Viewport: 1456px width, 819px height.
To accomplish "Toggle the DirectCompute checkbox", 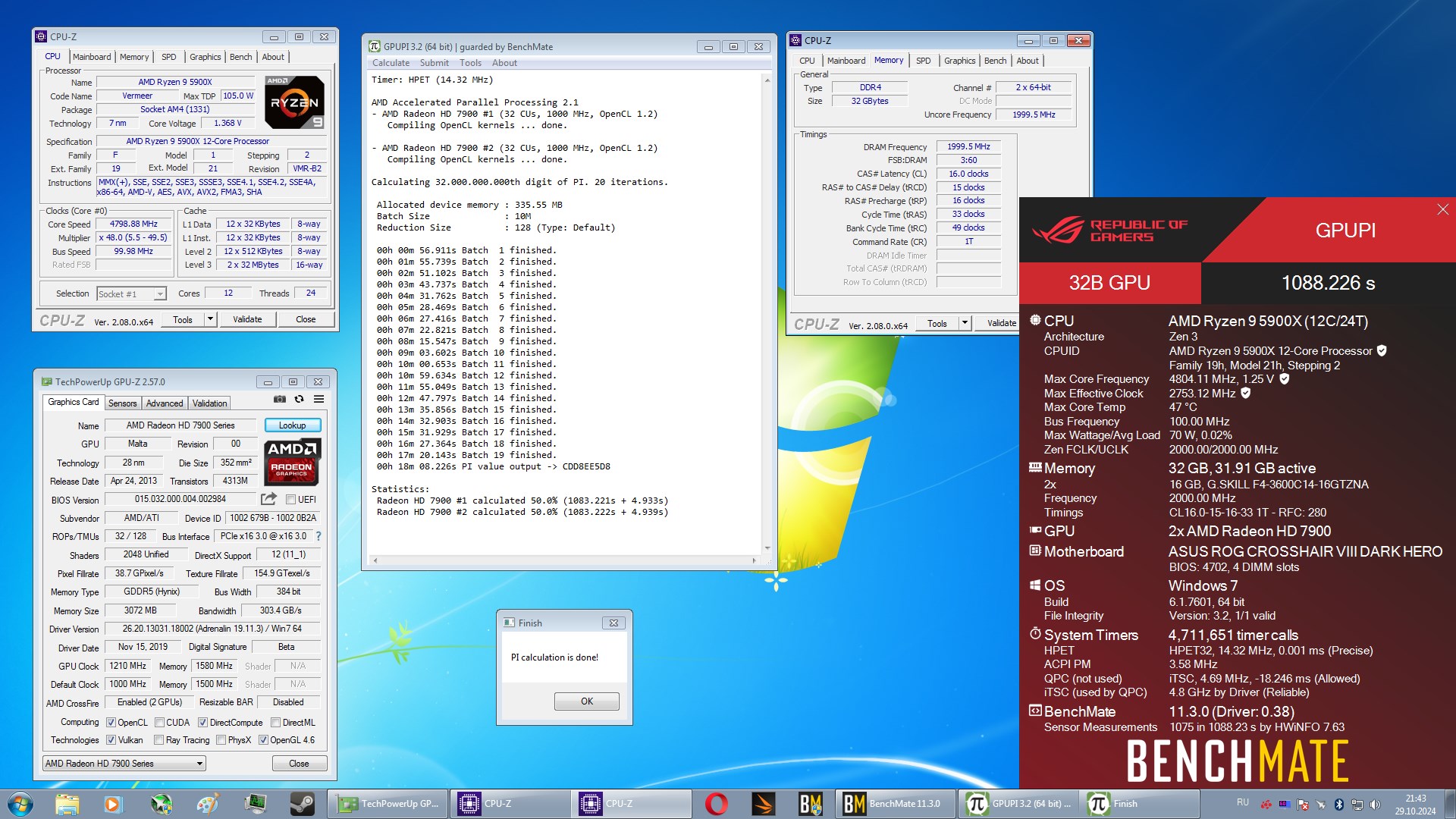I will click(x=202, y=723).
